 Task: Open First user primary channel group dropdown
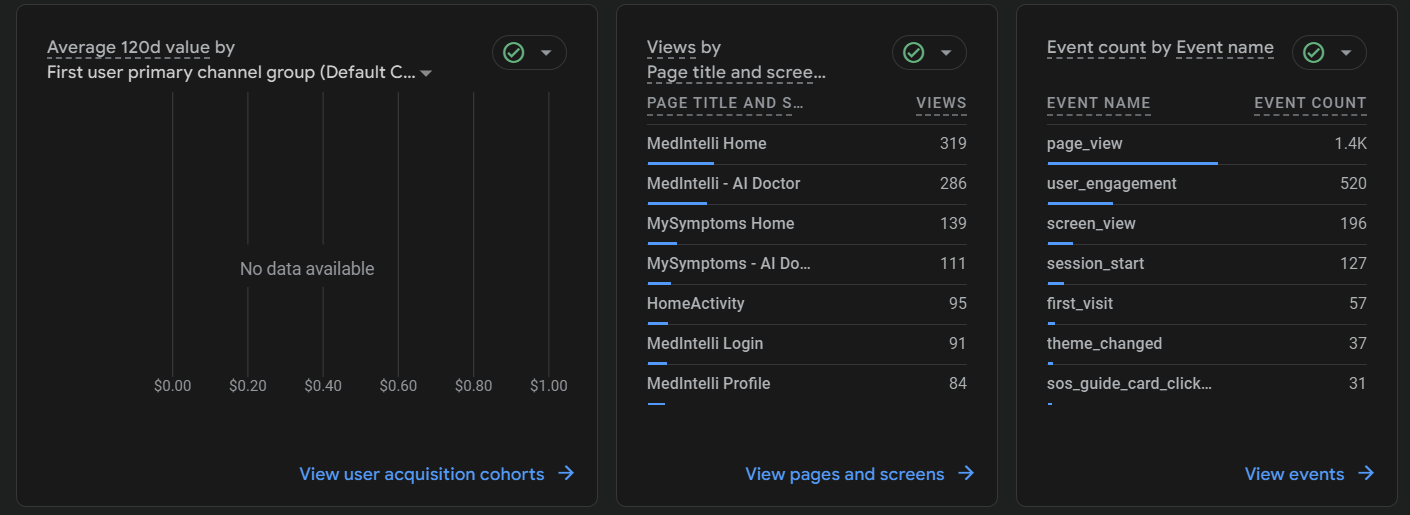coord(426,73)
